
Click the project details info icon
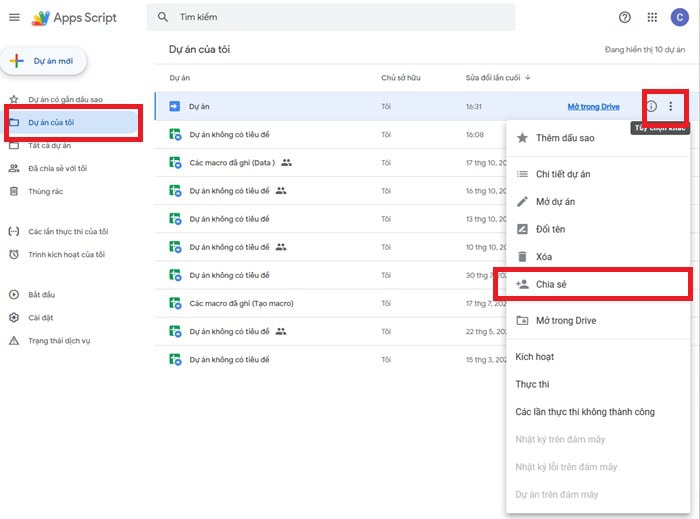(x=651, y=106)
